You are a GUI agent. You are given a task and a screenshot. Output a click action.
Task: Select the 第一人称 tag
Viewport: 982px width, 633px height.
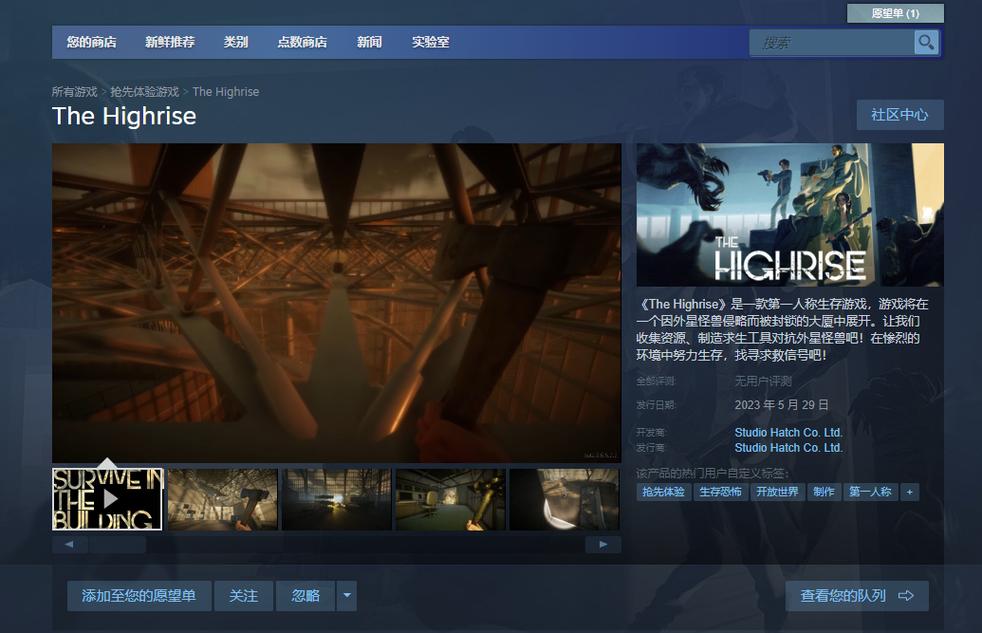(x=871, y=492)
